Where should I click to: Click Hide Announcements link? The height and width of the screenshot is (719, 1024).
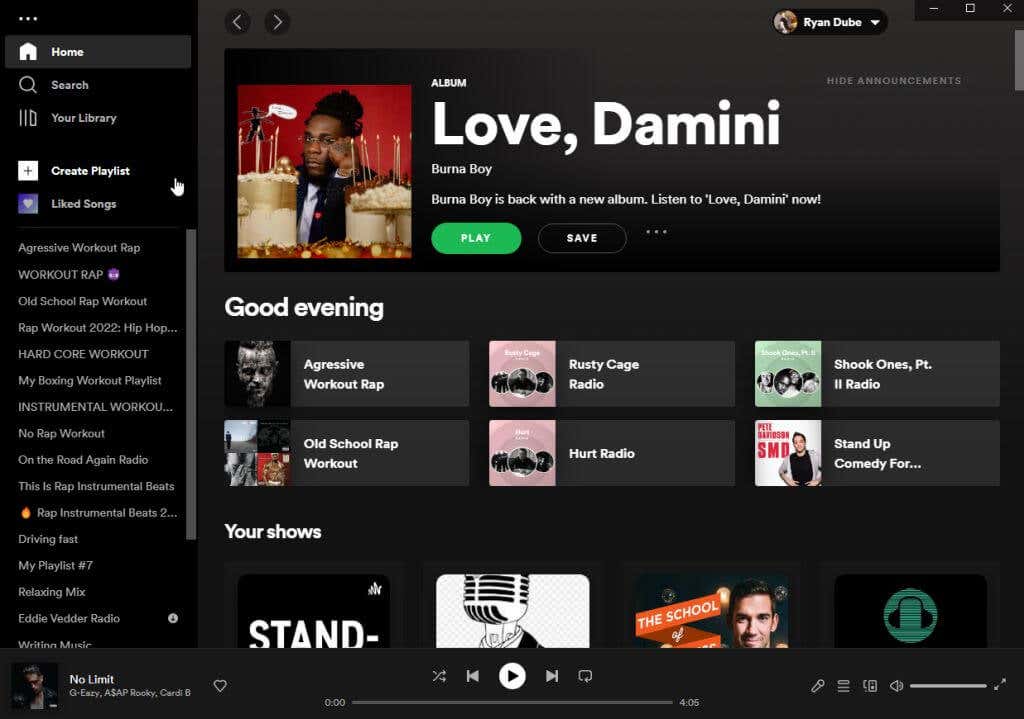coord(893,81)
